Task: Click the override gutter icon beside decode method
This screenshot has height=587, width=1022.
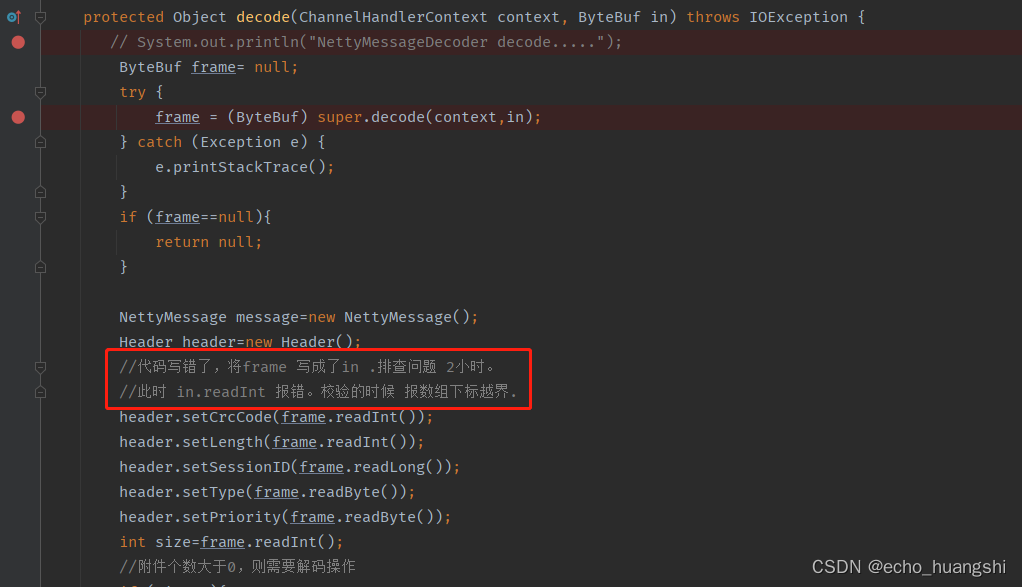Action: [14, 17]
